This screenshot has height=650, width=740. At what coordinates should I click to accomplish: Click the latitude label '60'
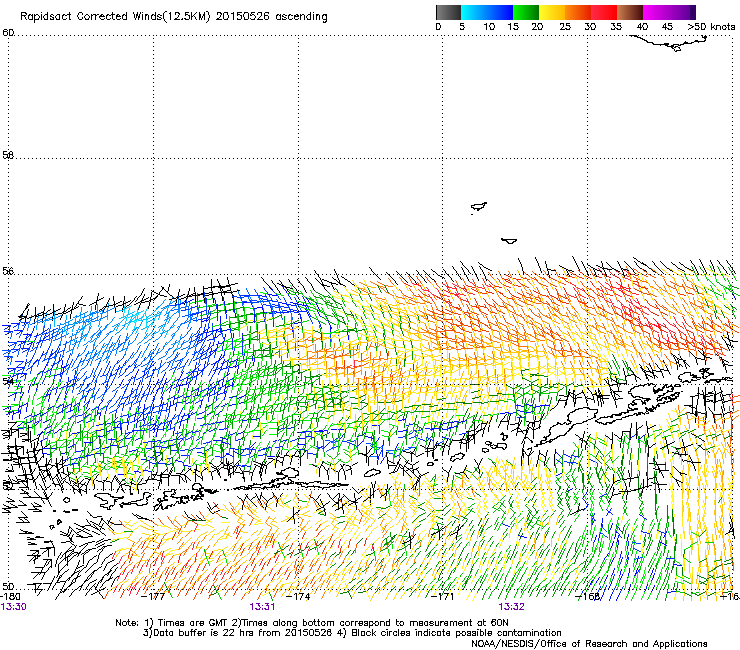[x=8, y=33]
